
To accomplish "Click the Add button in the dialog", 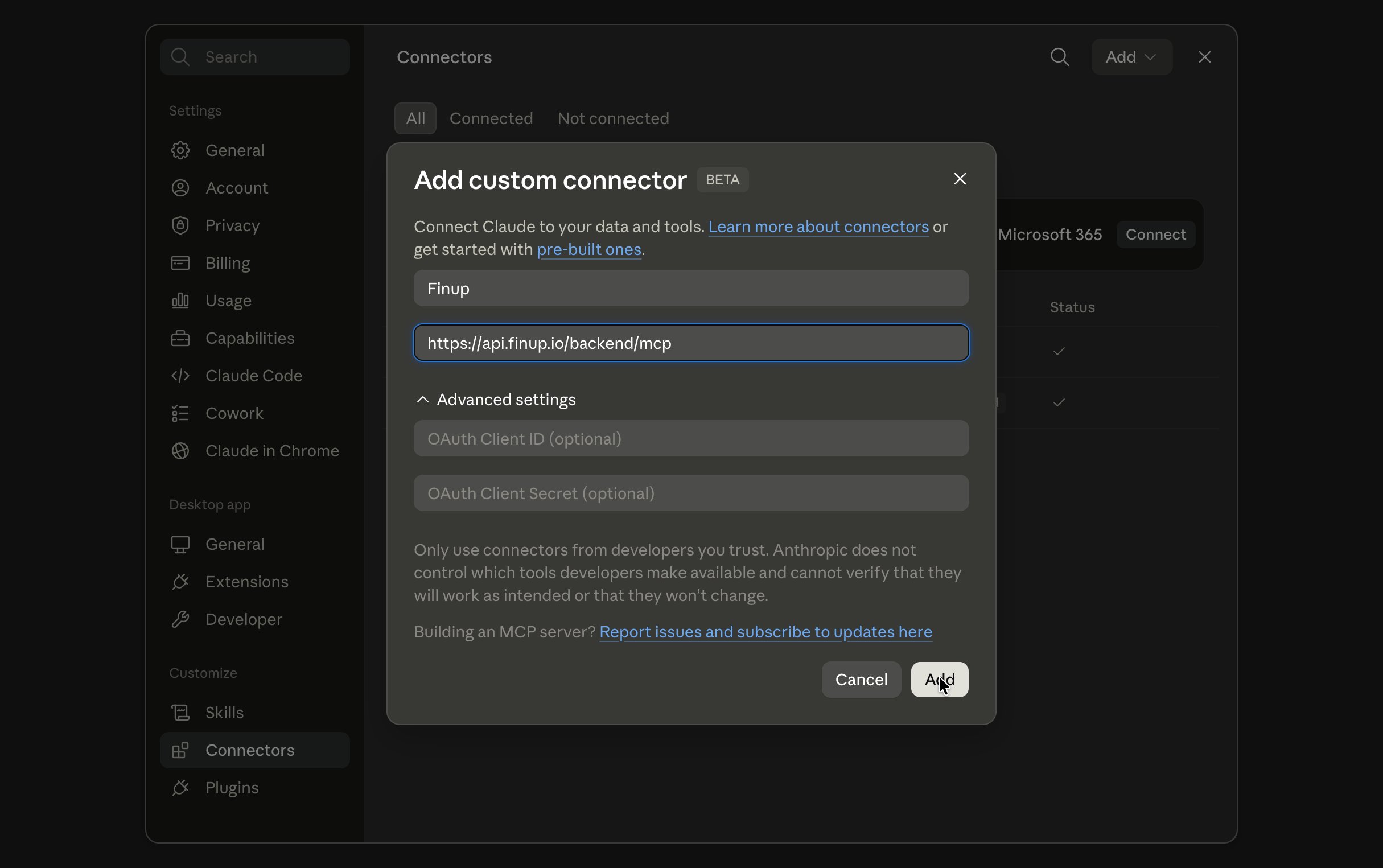I will 940,680.
